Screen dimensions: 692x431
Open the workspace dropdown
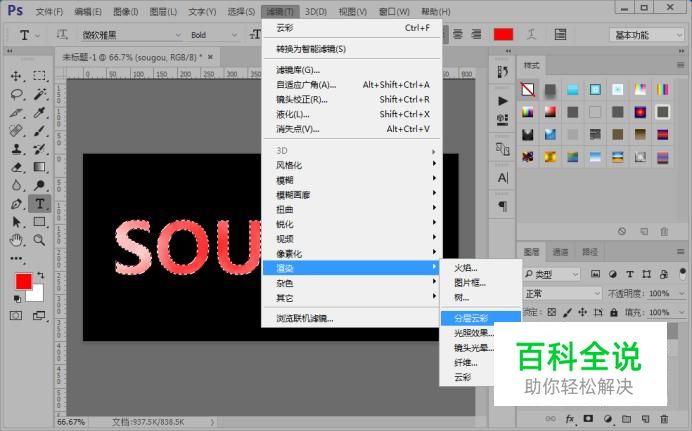647,35
